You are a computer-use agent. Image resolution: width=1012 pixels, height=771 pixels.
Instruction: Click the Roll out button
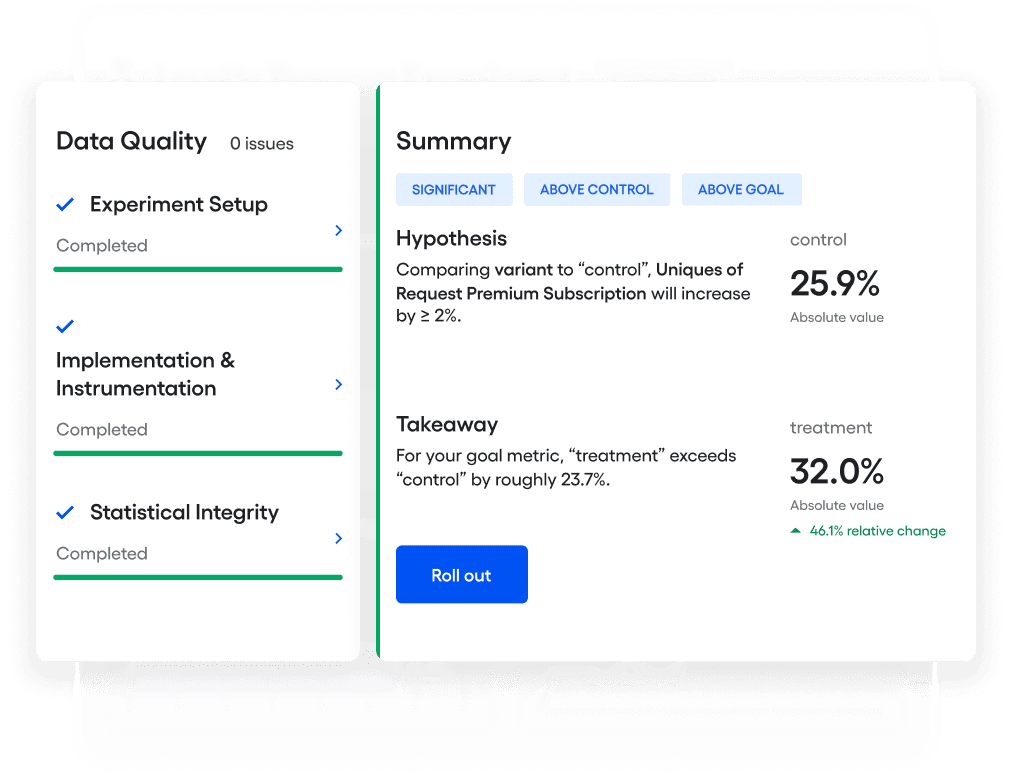click(461, 575)
